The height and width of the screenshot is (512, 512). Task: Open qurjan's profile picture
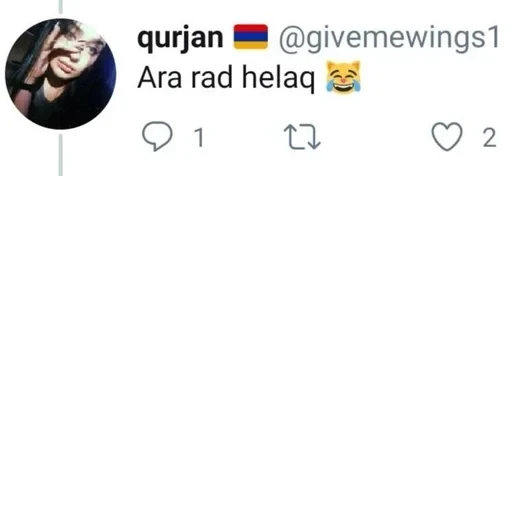[x=61, y=74]
